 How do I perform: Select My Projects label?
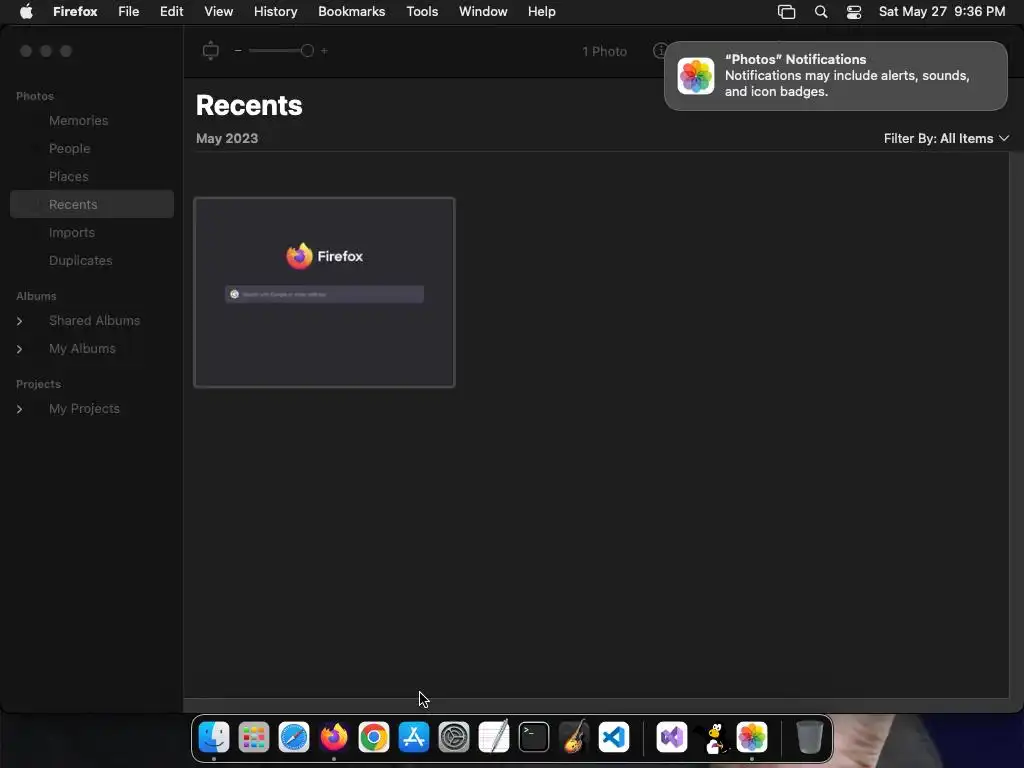pos(84,409)
